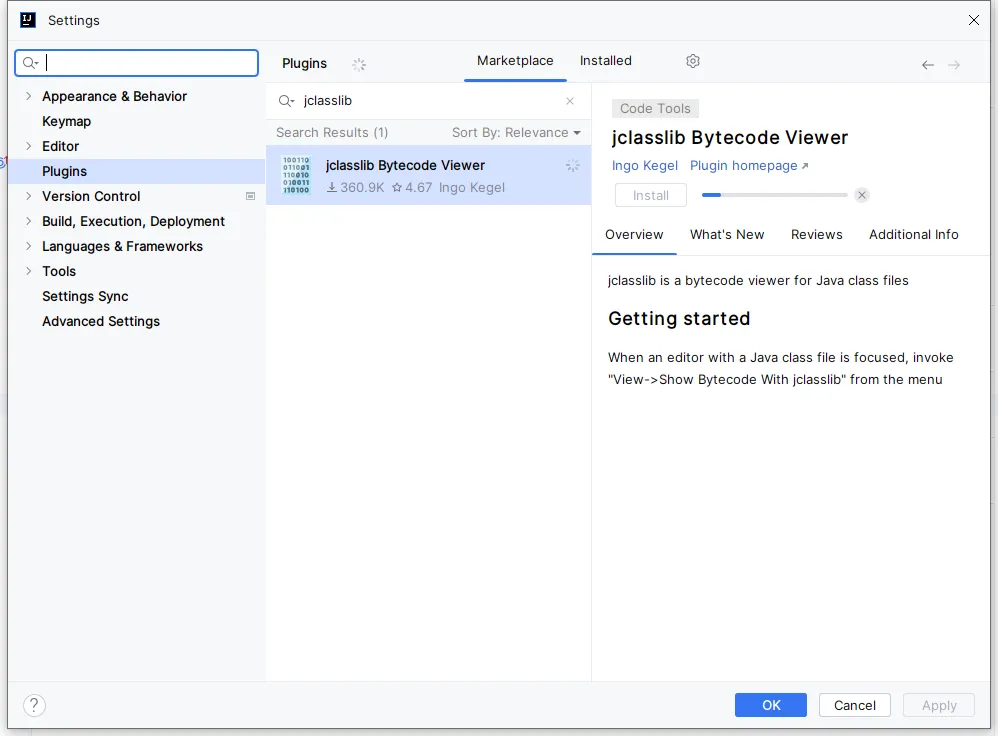Click the IntelliJ IDEA logo icon
This screenshot has width=998, height=736.
point(28,20)
